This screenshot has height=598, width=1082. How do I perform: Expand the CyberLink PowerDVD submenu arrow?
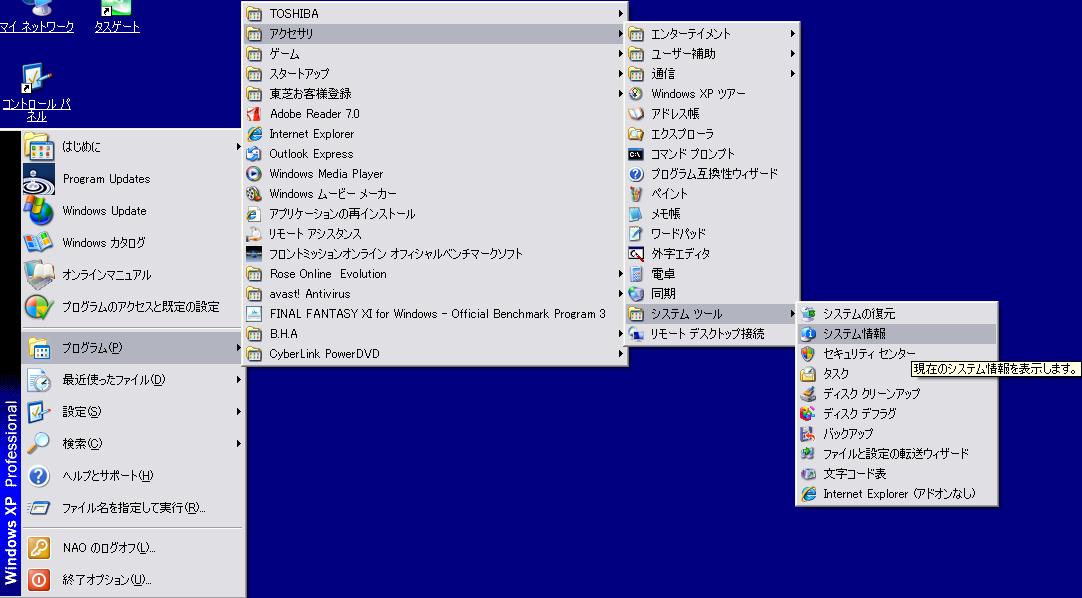(620, 354)
